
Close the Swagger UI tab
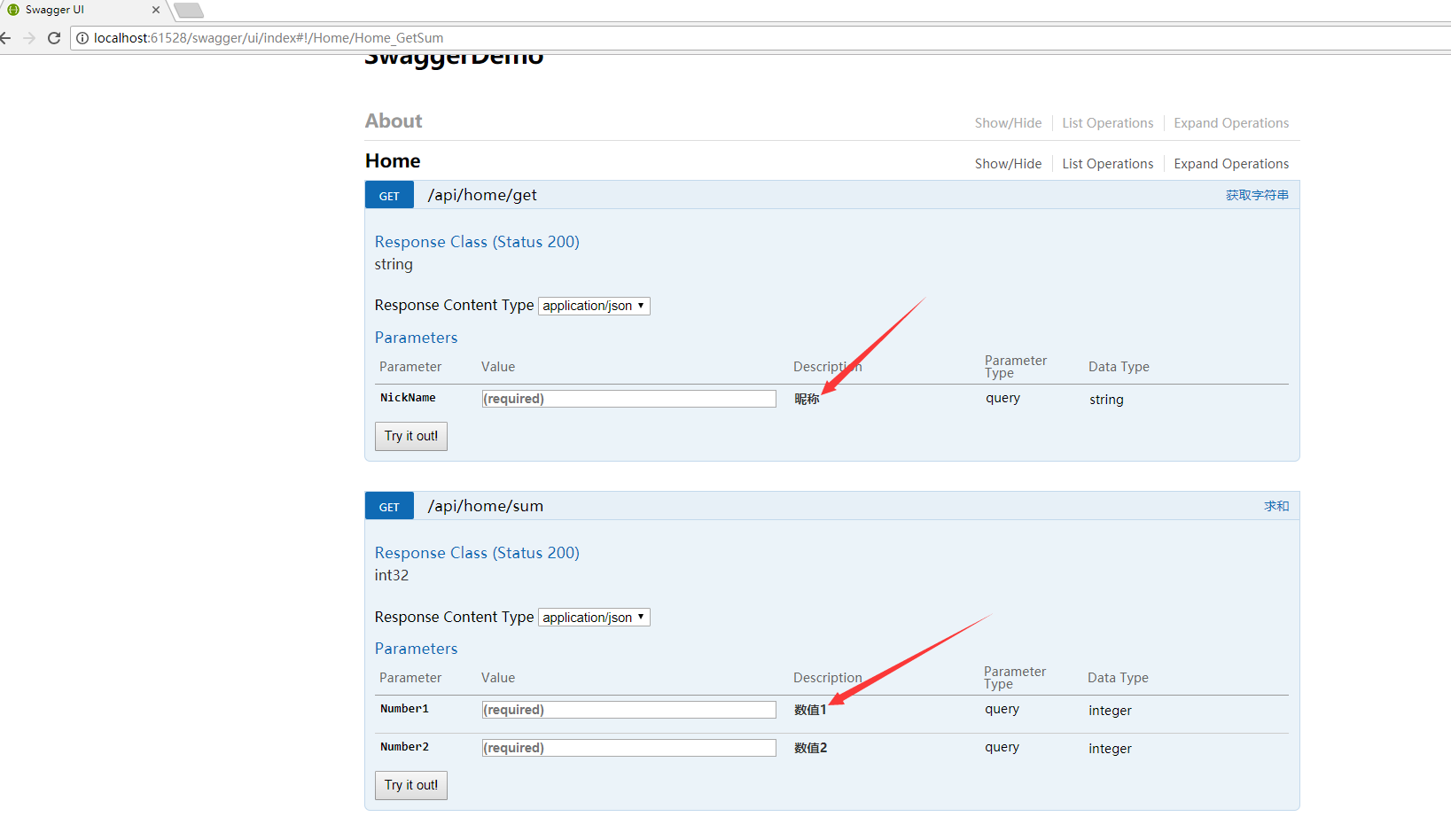pos(156,10)
